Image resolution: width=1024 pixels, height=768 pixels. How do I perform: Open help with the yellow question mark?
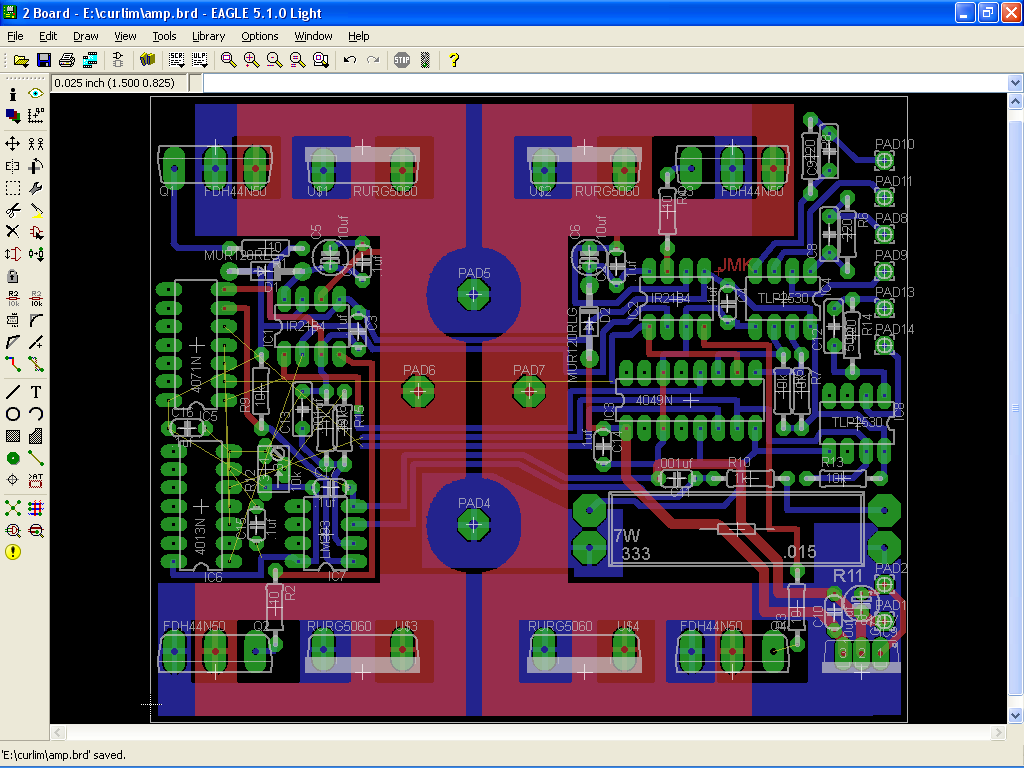454,60
